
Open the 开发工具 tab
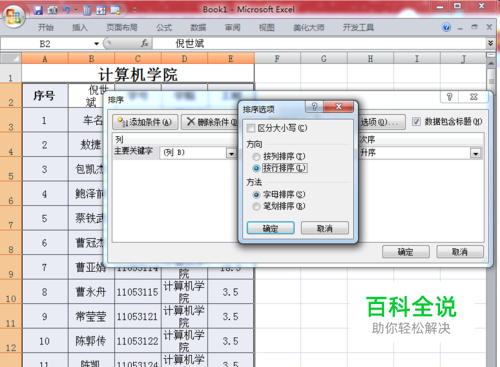click(358, 28)
